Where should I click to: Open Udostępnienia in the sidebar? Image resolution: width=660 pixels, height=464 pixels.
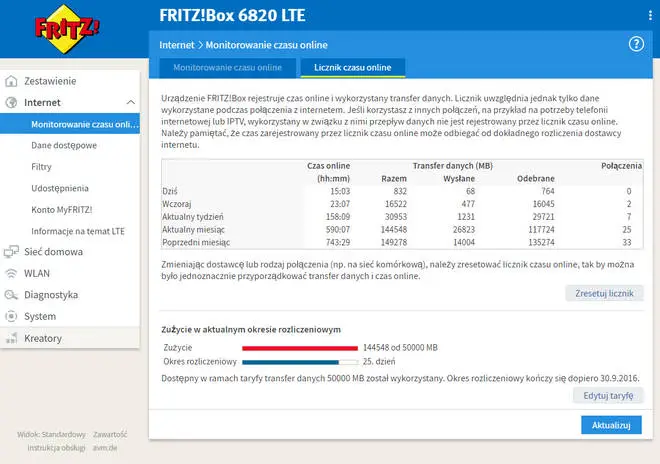[x=60, y=188]
